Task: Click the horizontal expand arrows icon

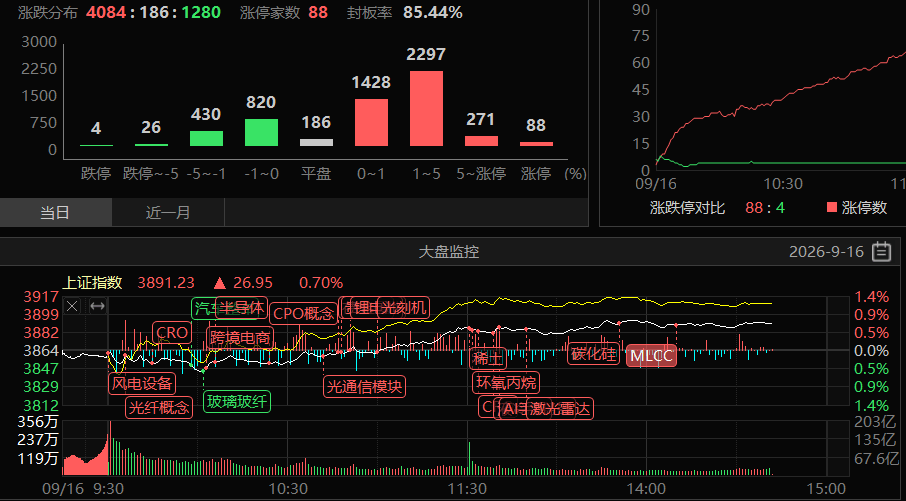Action: (x=97, y=306)
